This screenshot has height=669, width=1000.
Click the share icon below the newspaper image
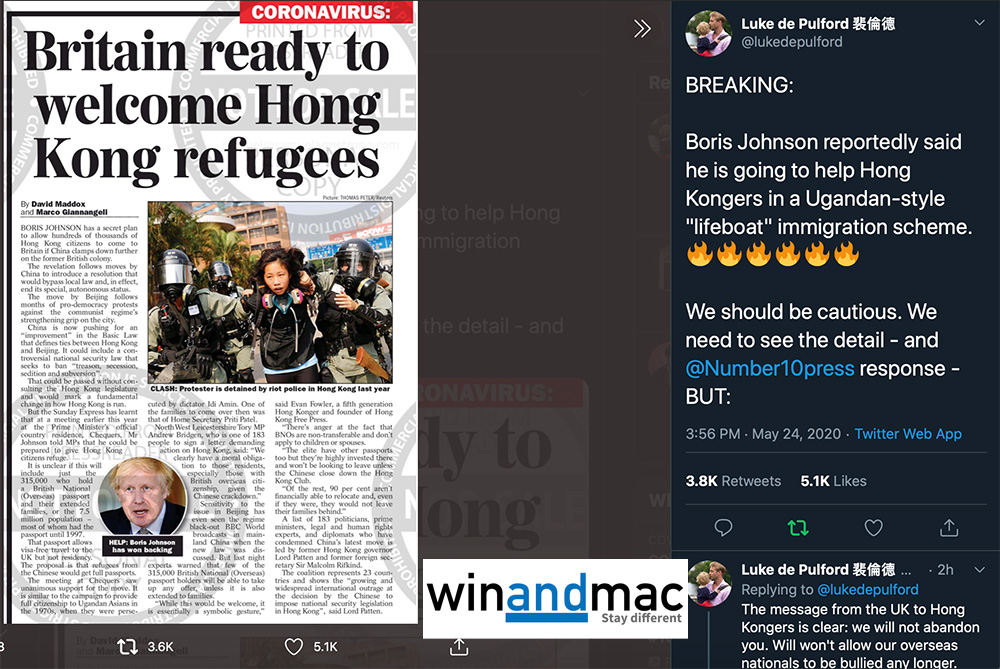pos(459,647)
